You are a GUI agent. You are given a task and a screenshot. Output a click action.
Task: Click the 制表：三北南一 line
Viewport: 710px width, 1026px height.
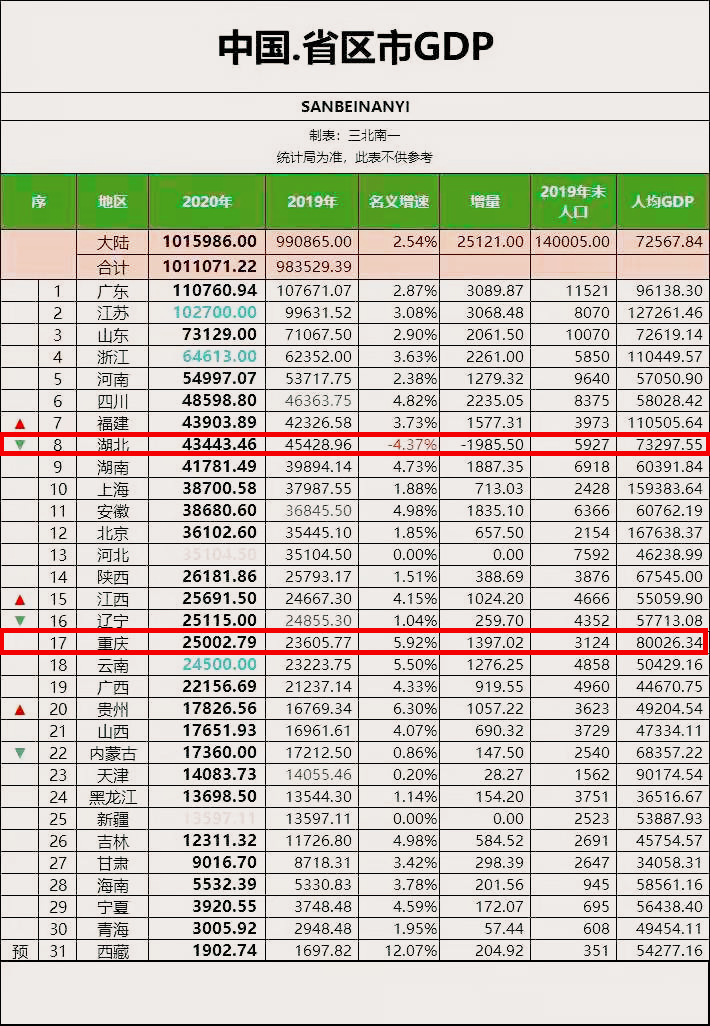[x=355, y=136]
